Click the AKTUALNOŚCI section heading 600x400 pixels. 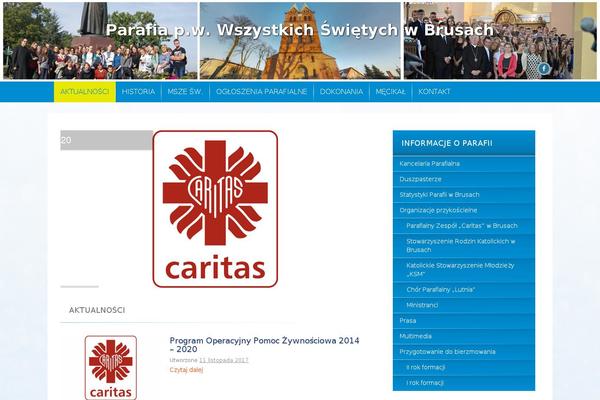(97, 310)
